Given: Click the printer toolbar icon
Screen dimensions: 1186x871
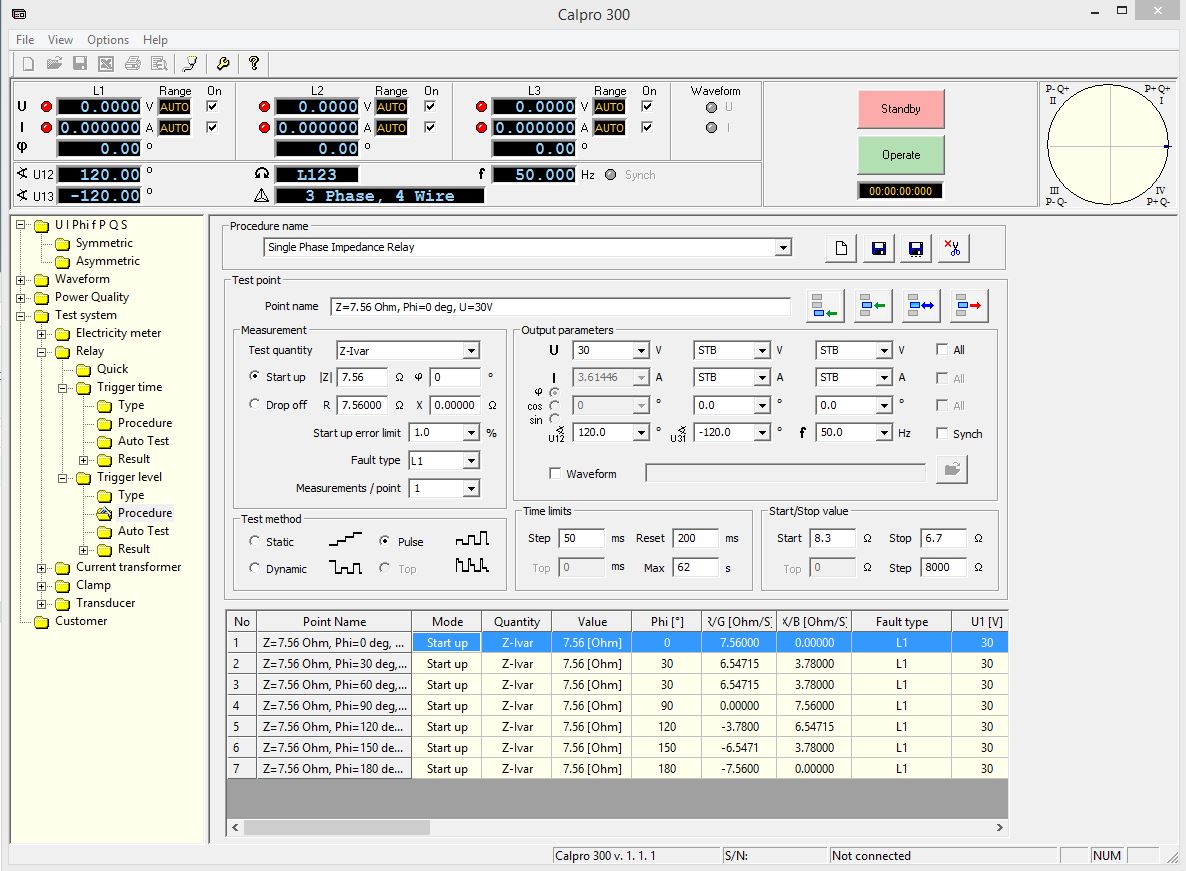Looking at the screenshot, I should pos(132,64).
